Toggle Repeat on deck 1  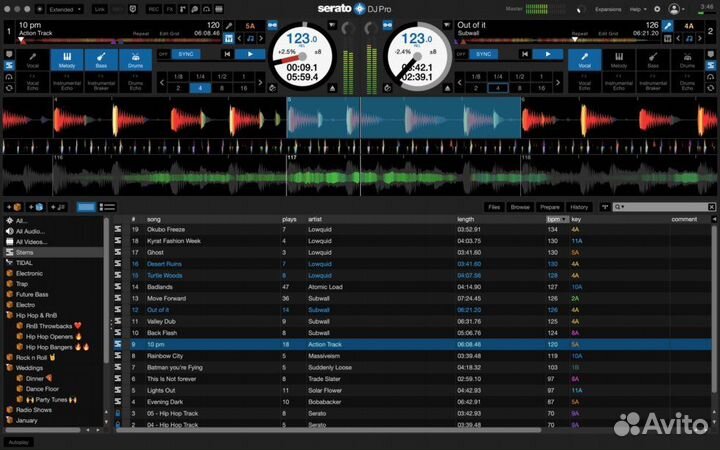141,34
